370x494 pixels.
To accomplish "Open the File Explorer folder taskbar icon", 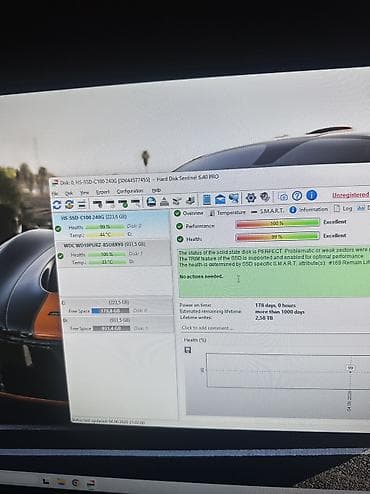I will 61,482.
